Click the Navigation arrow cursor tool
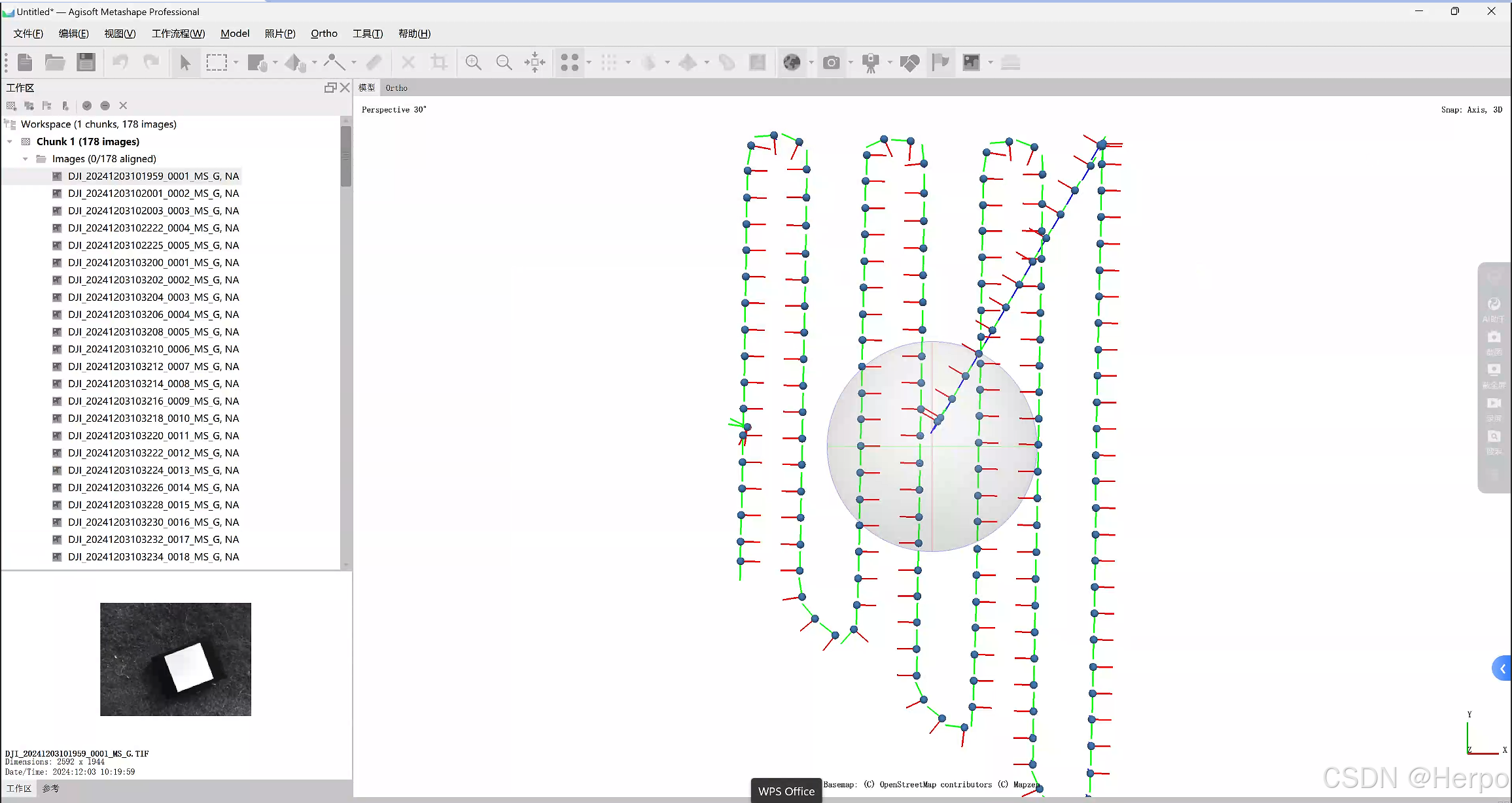 (x=185, y=62)
